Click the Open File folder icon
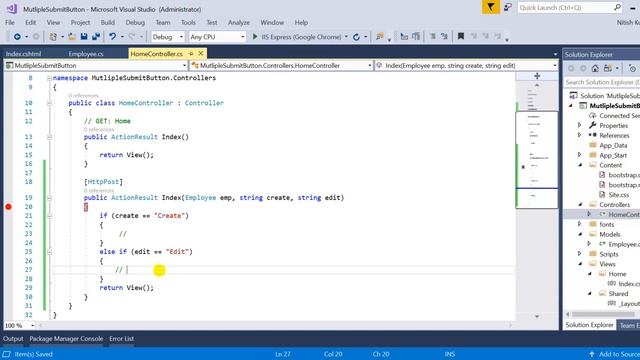Screen dimensions: 640x360 pyautogui.click(x=72, y=37)
